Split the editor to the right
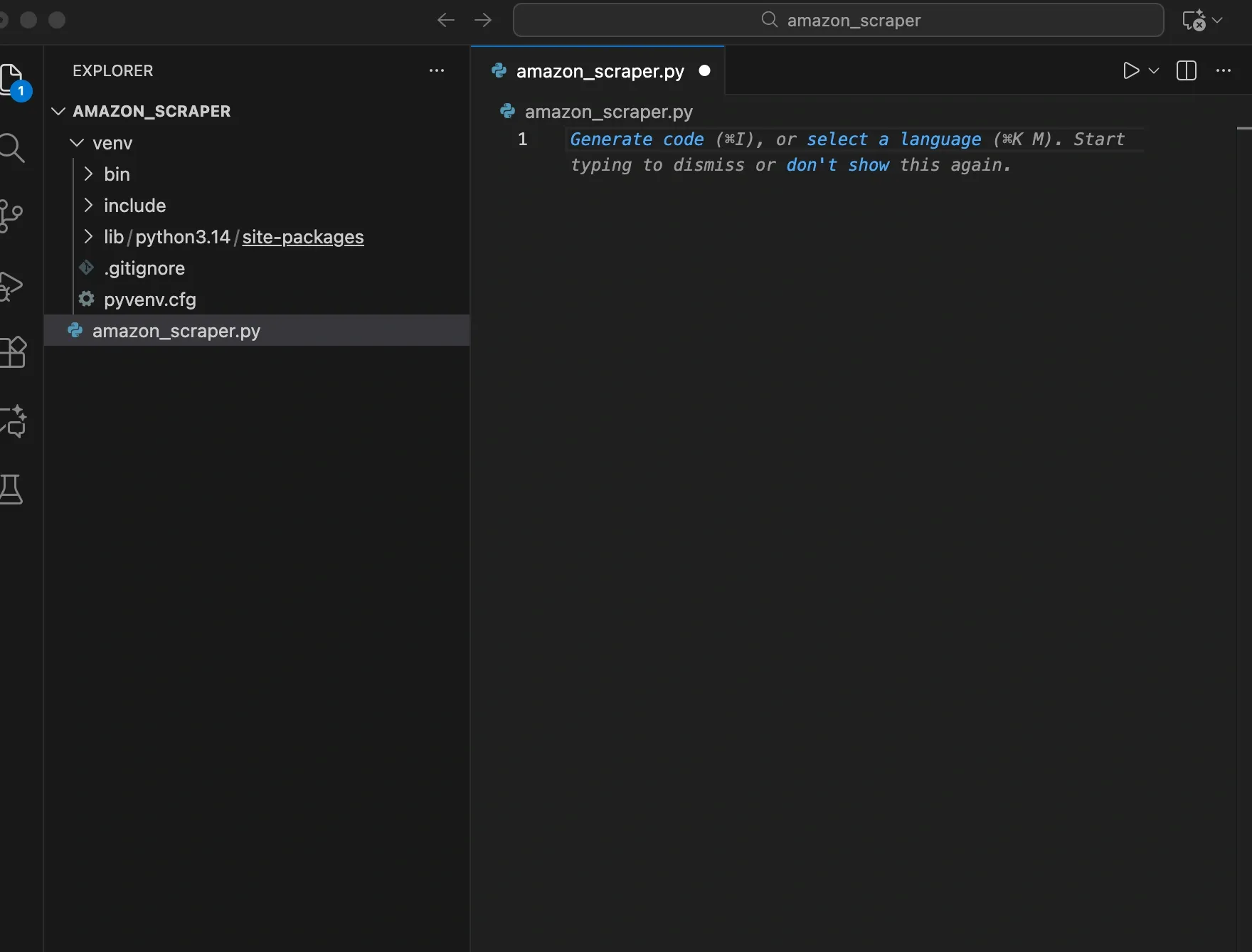The height and width of the screenshot is (952, 1252). (1187, 70)
